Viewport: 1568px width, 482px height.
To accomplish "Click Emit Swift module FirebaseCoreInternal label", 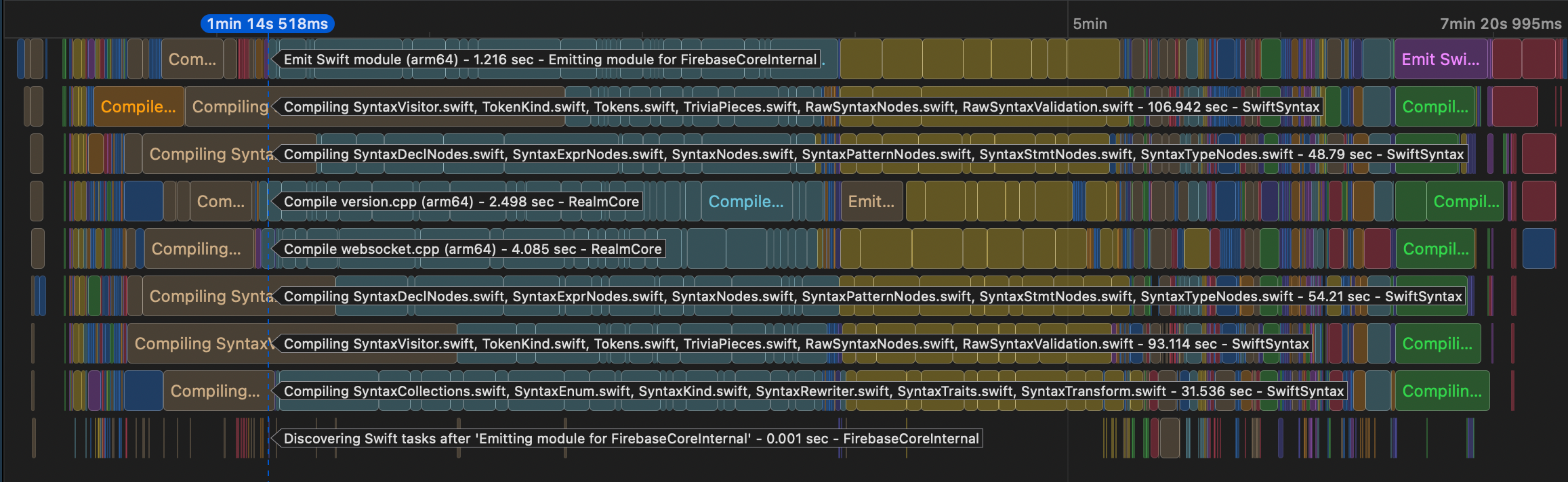I will [550, 60].
